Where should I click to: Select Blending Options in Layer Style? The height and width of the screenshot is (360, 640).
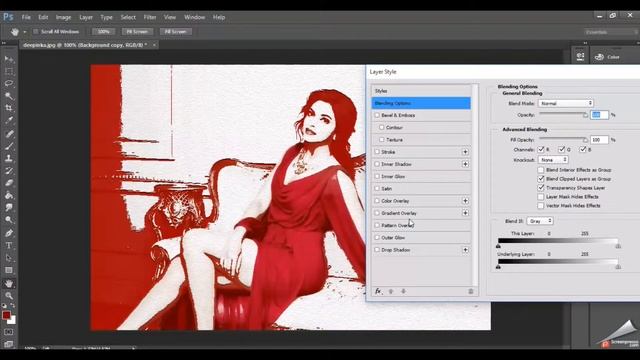click(421, 103)
